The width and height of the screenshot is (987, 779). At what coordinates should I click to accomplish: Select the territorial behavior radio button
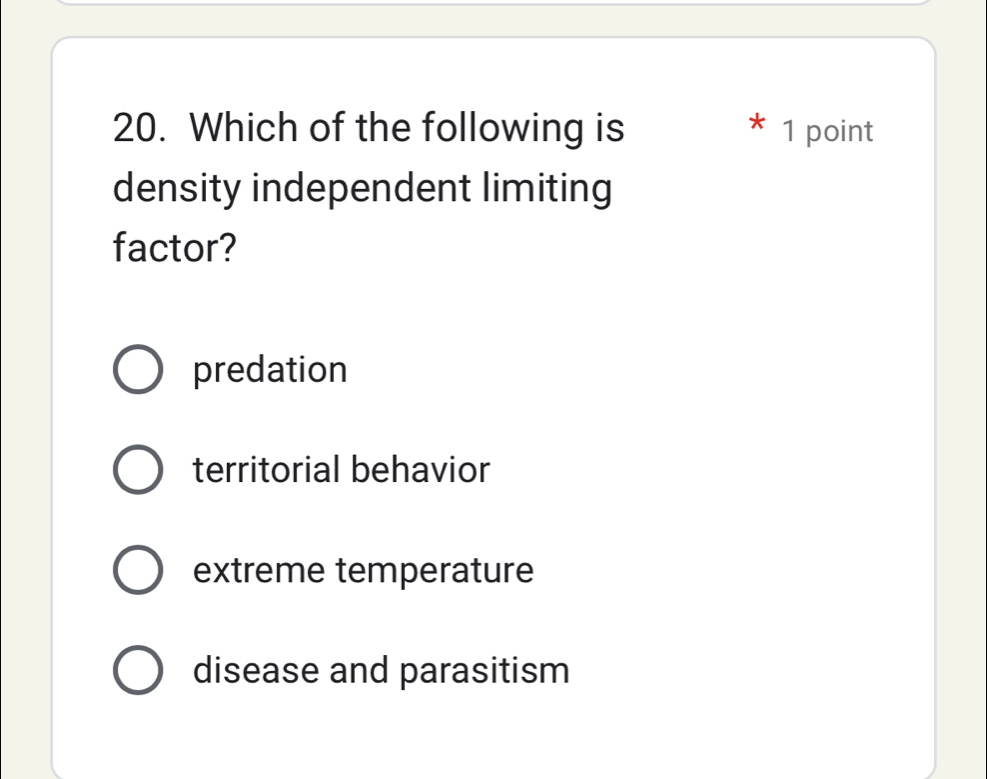[138, 469]
